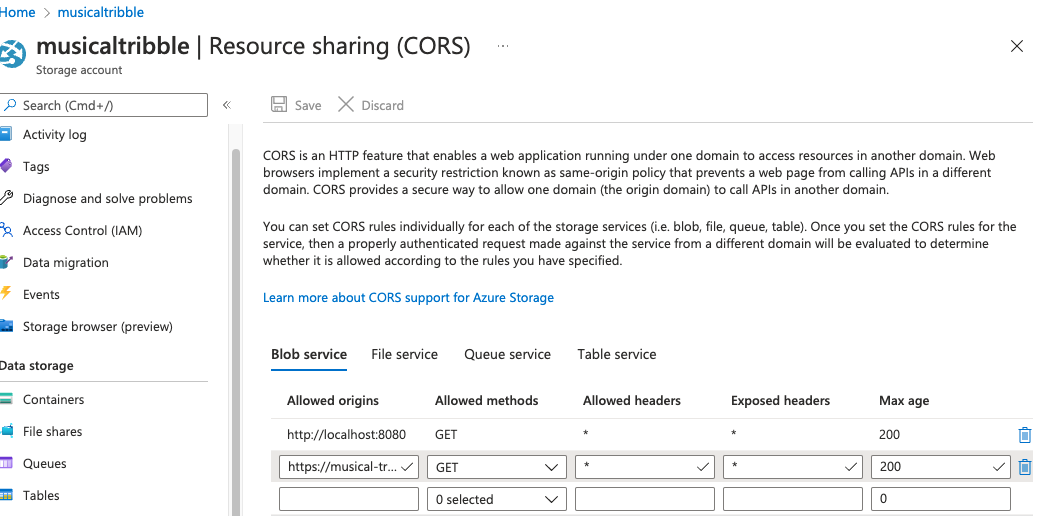
Task: Open Activity log in the sidebar
Action: pyautogui.click(x=54, y=135)
